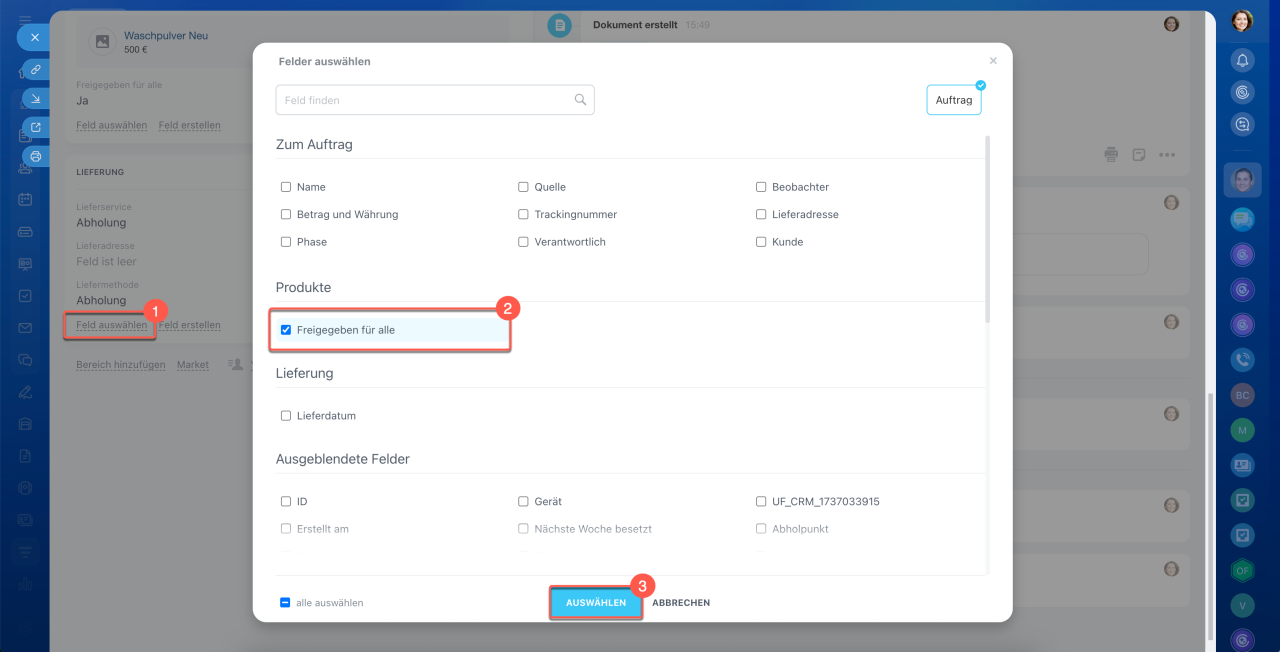Close the slider panel with the X button
The height and width of the screenshot is (652, 1280).
pyautogui.click(x=34, y=37)
